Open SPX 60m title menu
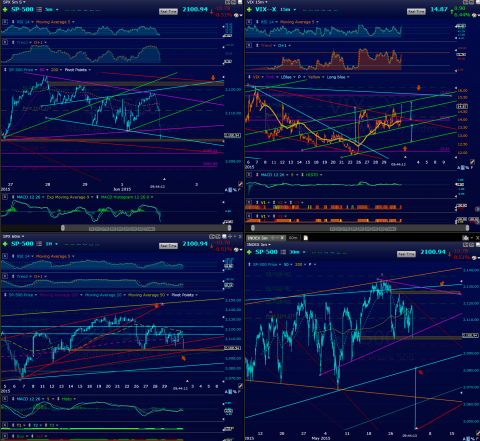 tap(13, 236)
